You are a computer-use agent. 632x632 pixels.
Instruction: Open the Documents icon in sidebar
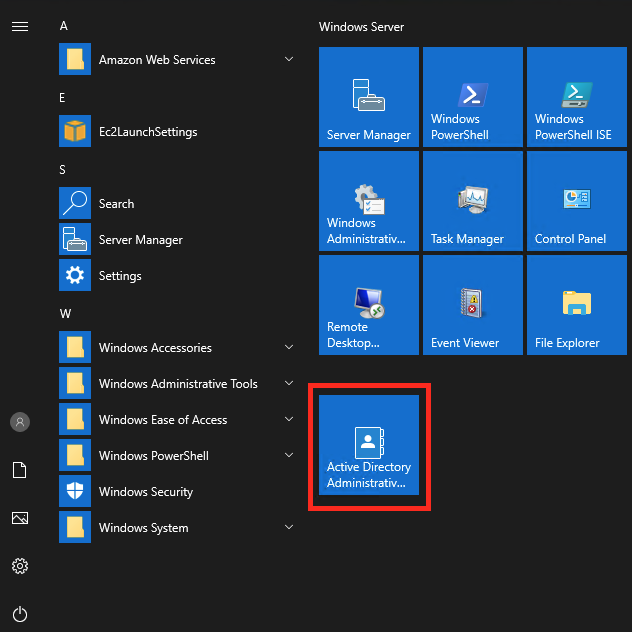point(20,470)
